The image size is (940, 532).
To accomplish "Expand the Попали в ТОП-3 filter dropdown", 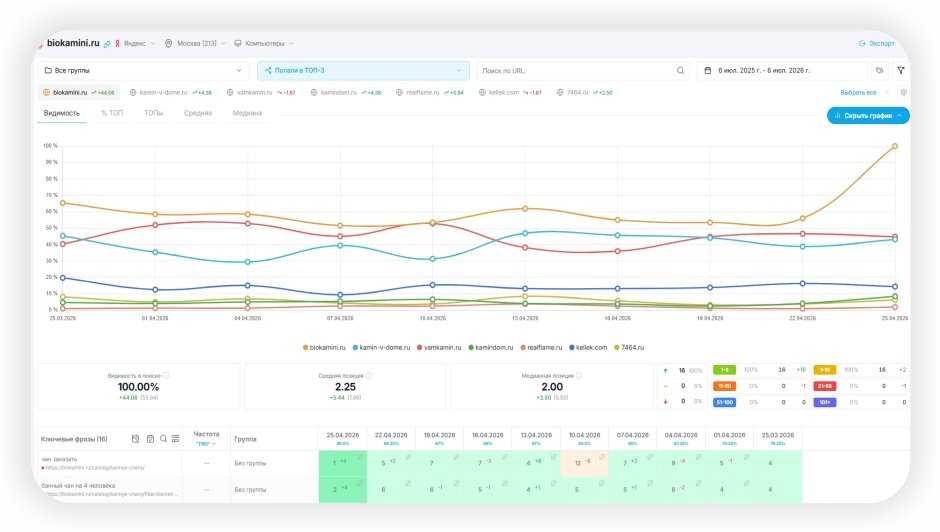I will click(x=363, y=71).
